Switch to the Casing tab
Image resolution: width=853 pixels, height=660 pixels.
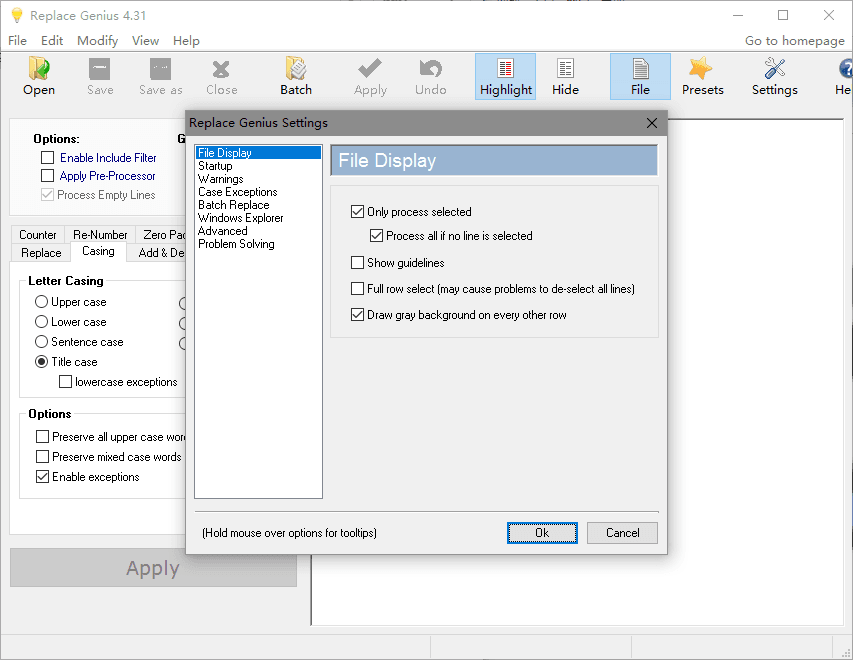(98, 251)
